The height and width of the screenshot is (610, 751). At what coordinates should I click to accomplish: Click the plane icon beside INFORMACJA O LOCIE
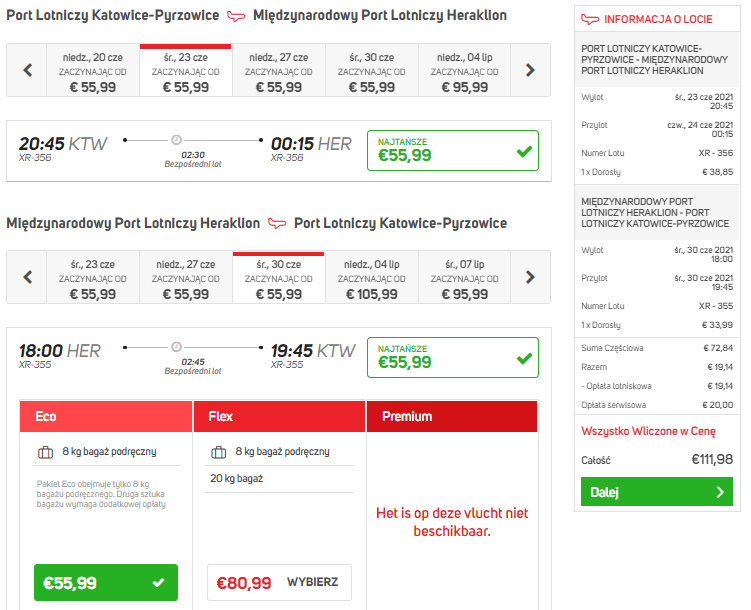[590, 19]
